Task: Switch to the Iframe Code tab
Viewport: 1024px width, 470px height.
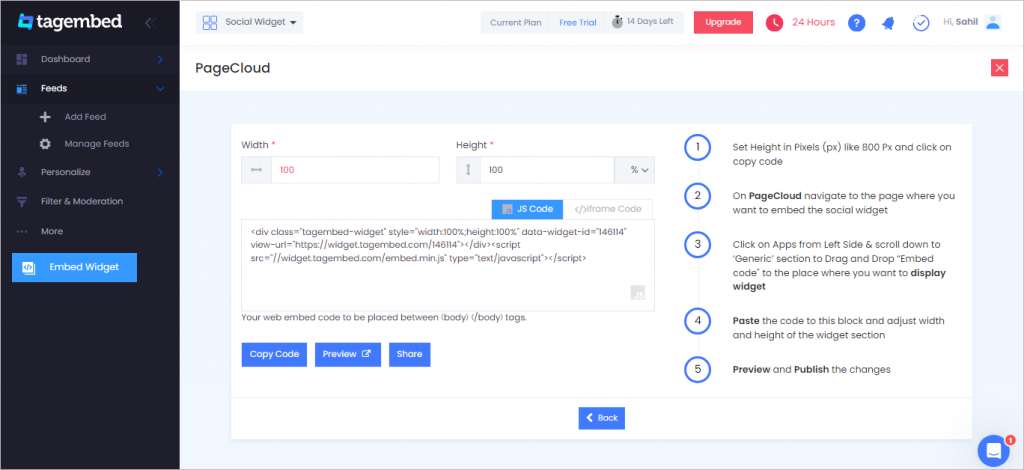Action: click(607, 209)
